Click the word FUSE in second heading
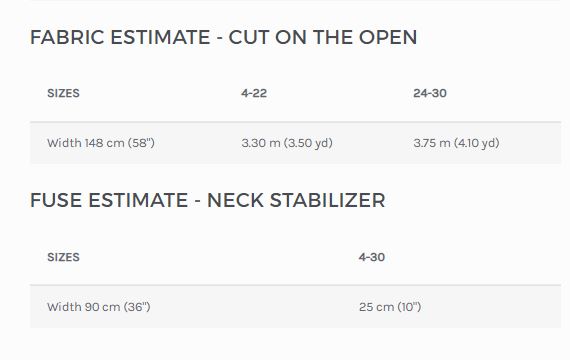The height and width of the screenshot is (360, 570). coord(56,200)
